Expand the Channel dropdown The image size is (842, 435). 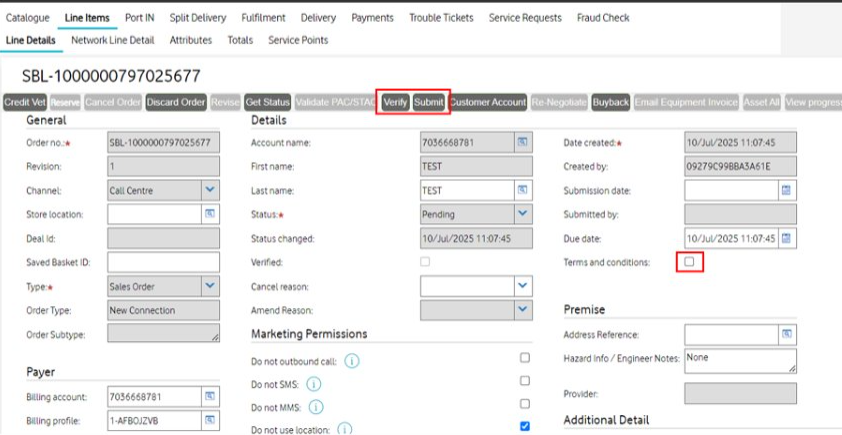pyautogui.click(x=210, y=190)
